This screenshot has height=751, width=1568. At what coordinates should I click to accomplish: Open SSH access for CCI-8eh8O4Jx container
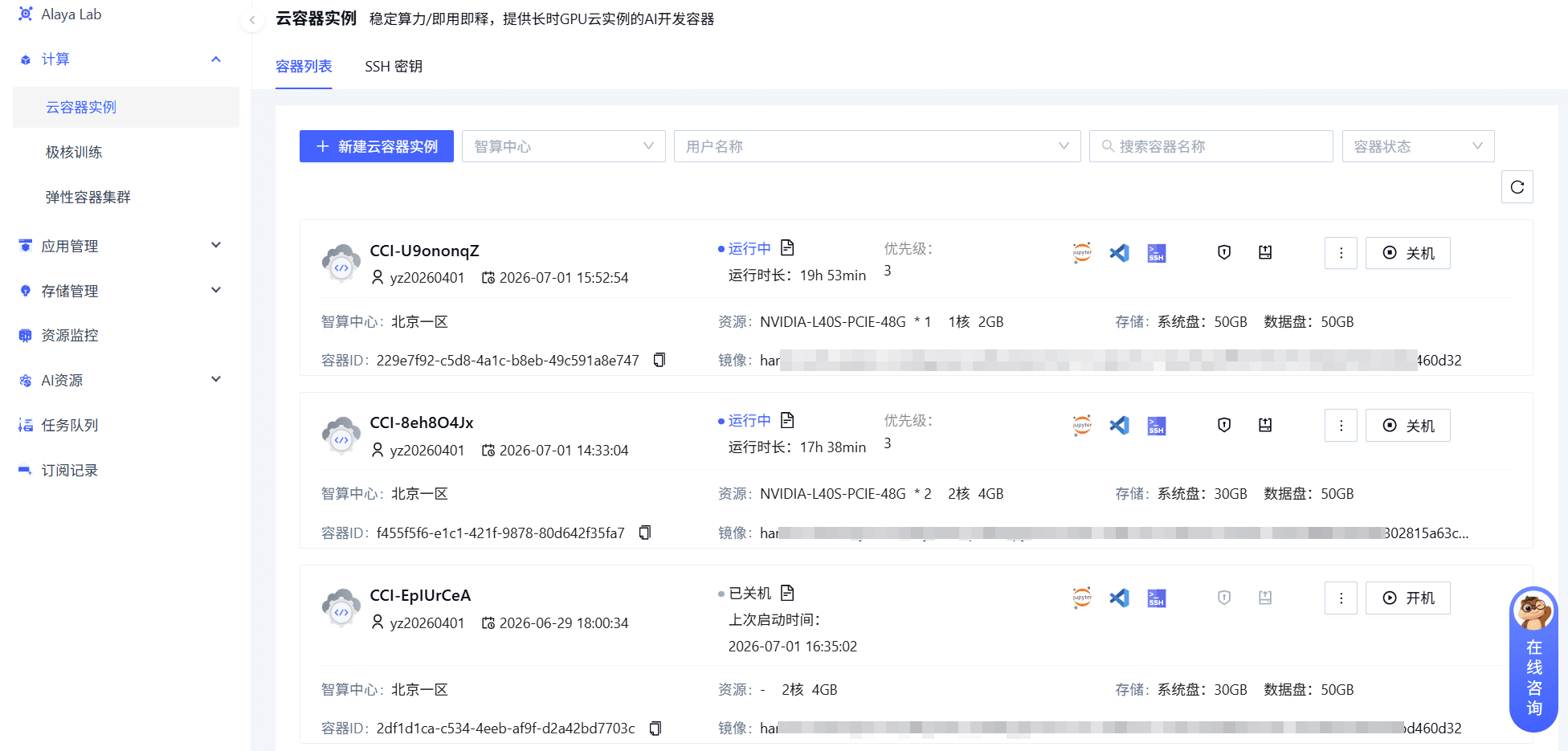pos(1157,426)
